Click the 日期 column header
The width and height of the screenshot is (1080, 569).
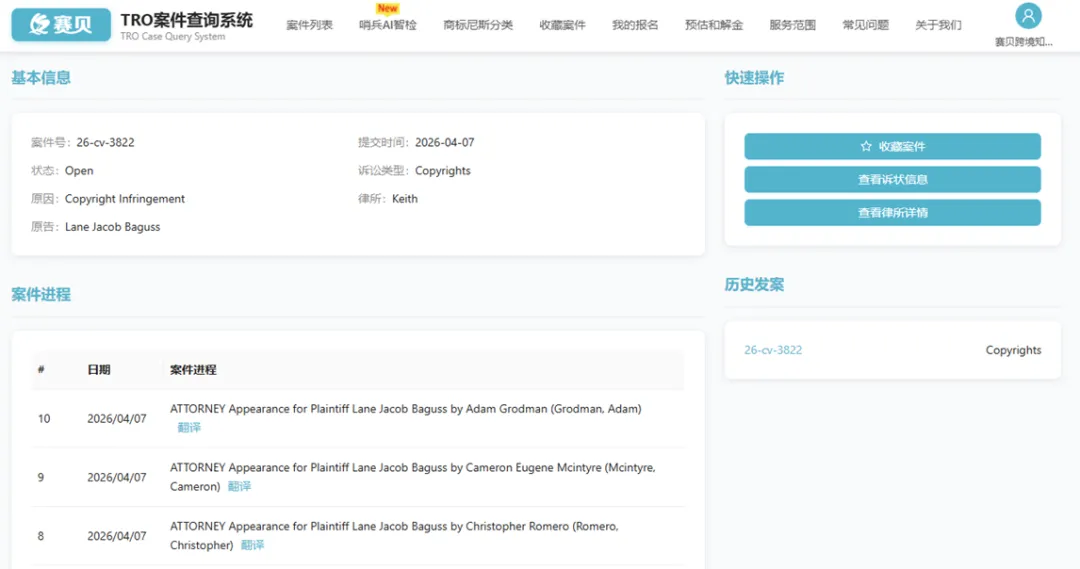pos(98,370)
